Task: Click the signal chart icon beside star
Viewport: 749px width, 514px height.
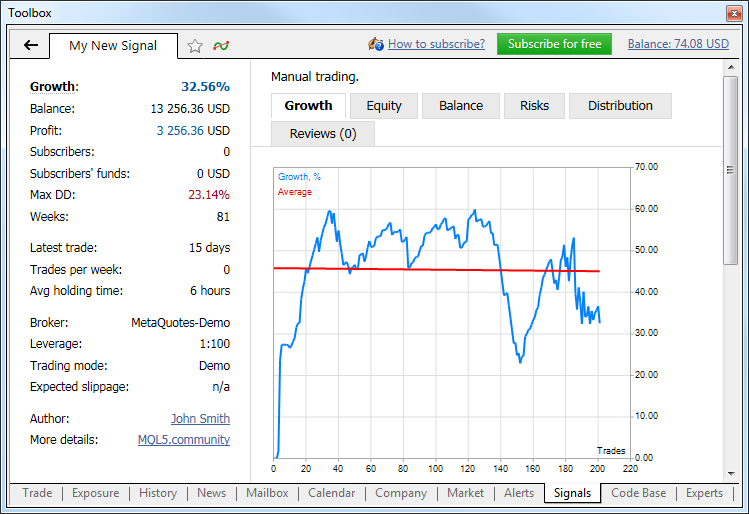Action: (x=220, y=45)
